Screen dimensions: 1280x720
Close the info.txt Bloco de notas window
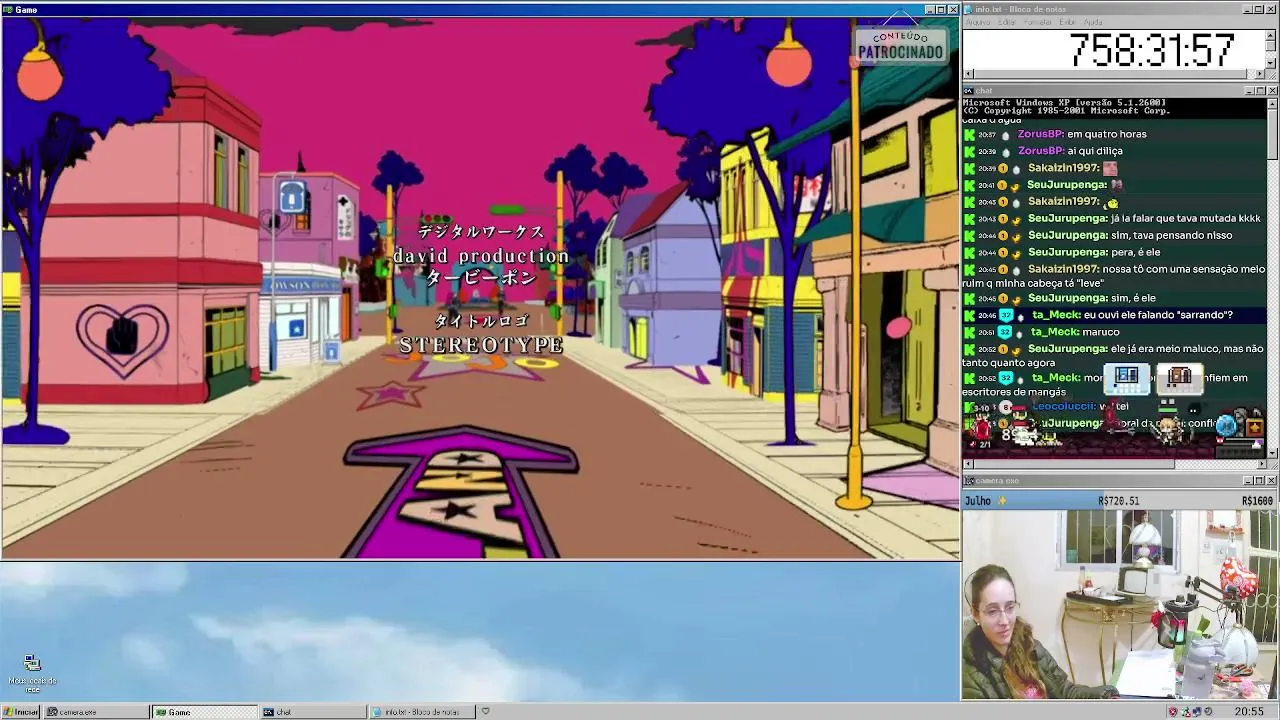coord(1272,9)
